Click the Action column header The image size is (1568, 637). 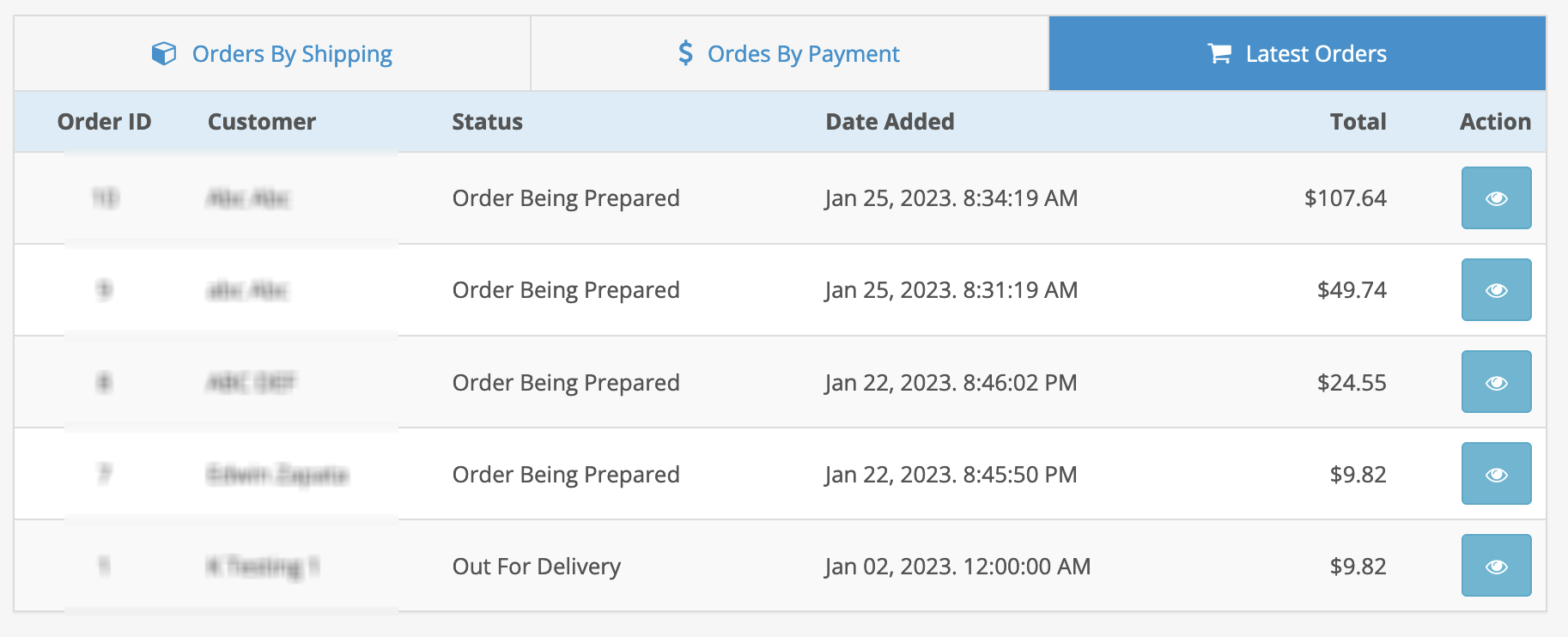pos(1494,121)
